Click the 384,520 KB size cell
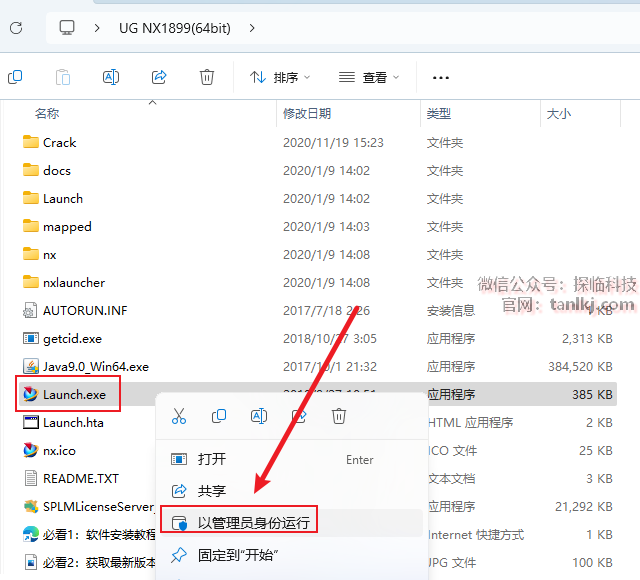 point(580,367)
